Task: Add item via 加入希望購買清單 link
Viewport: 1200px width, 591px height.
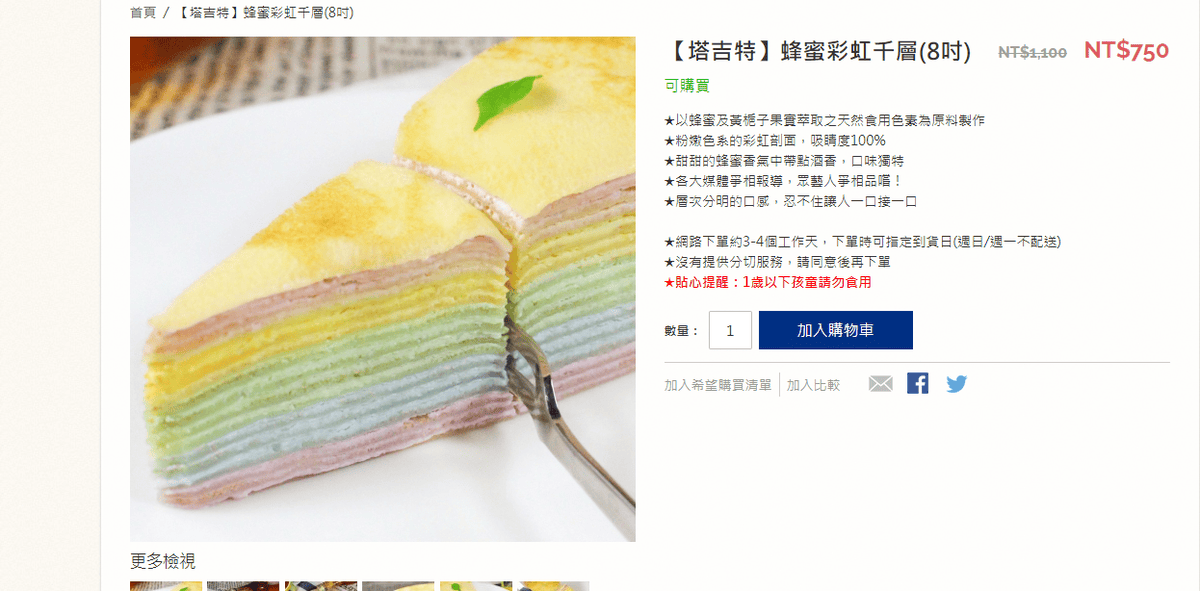Action: coord(718,385)
